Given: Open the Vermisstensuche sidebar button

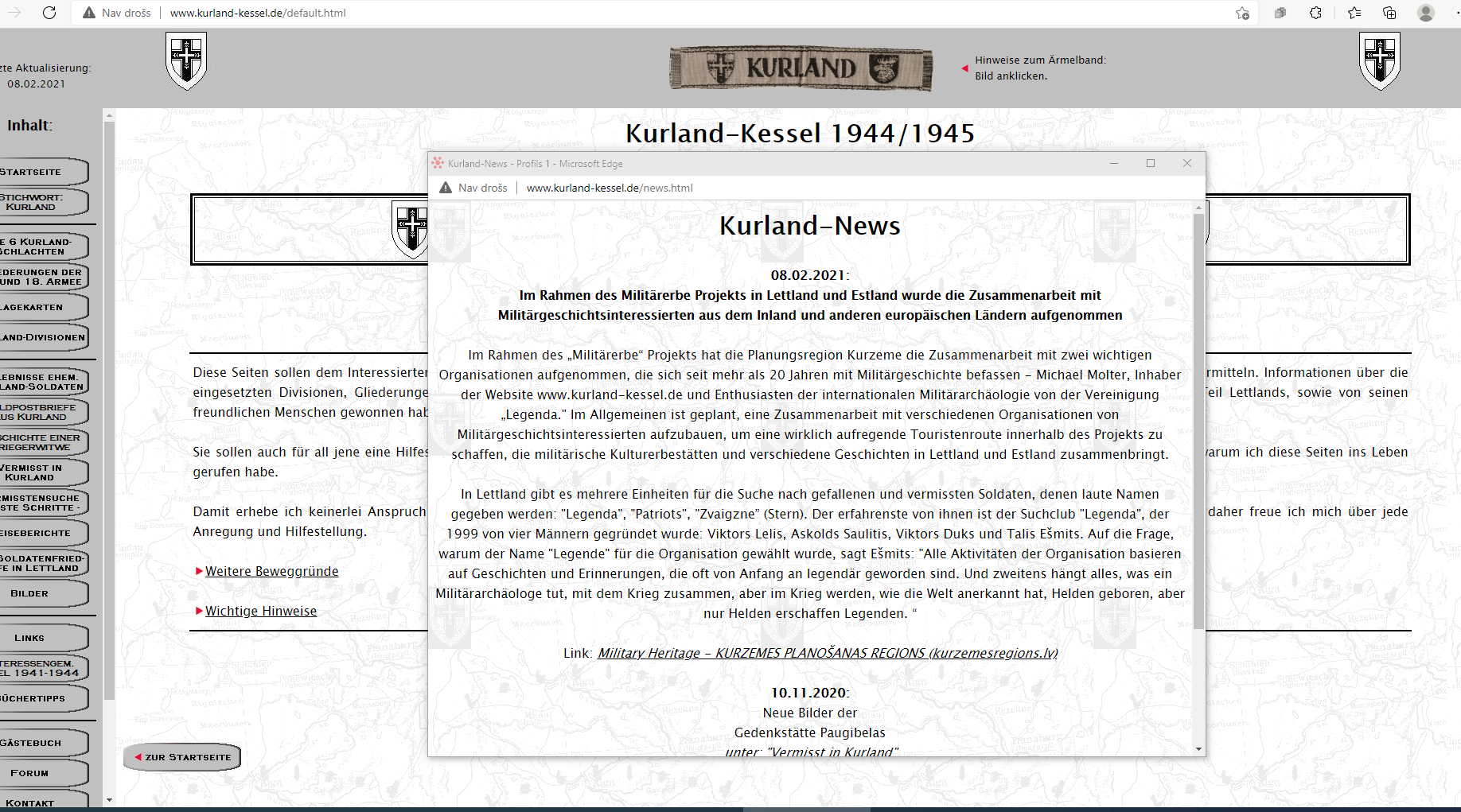Looking at the screenshot, I should pyautogui.click(x=43, y=503).
